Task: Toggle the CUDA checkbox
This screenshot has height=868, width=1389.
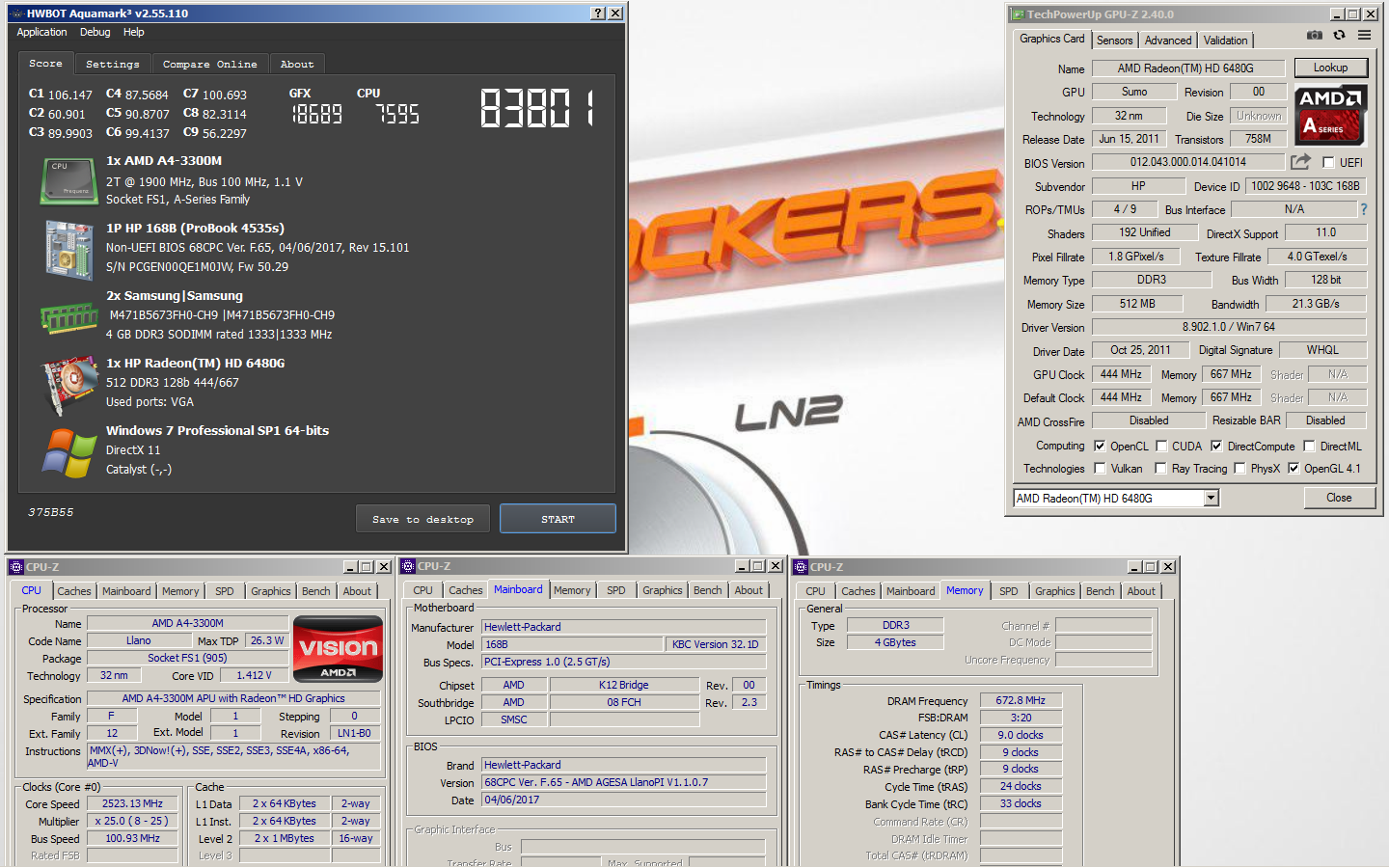Action: coord(1161,446)
